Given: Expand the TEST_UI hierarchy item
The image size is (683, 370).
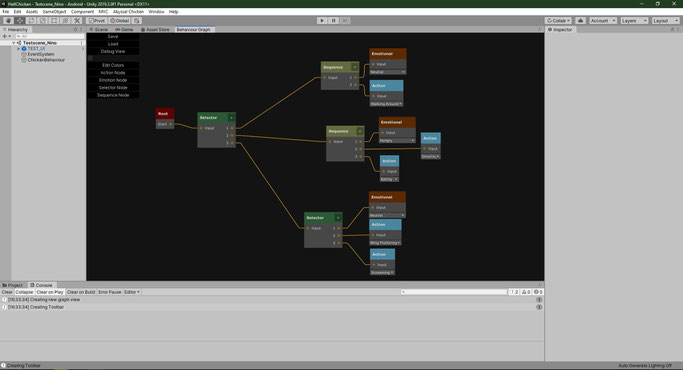Looking at the screenshot, I should pyautogui.click(x=18, y=49).
